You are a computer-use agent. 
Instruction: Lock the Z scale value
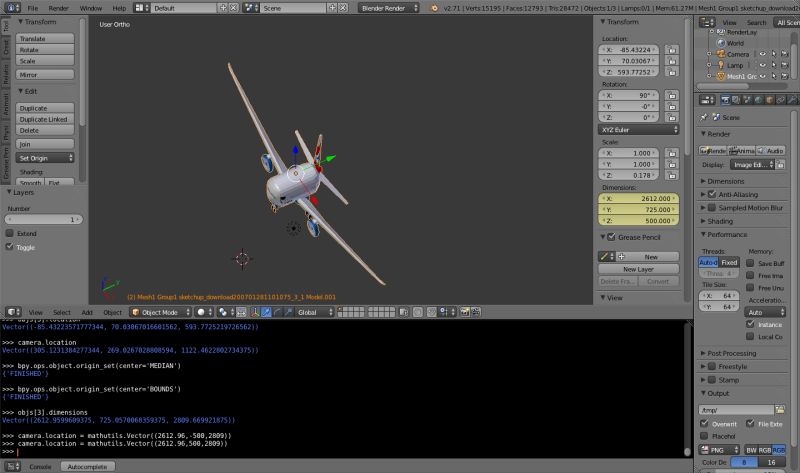672,175
